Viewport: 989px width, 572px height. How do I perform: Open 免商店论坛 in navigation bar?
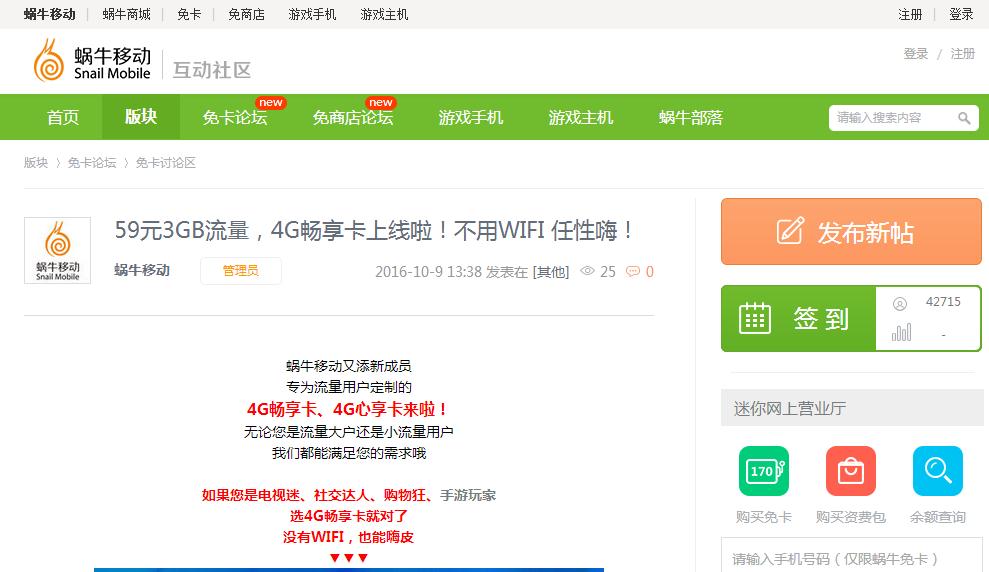click(353, 117)
